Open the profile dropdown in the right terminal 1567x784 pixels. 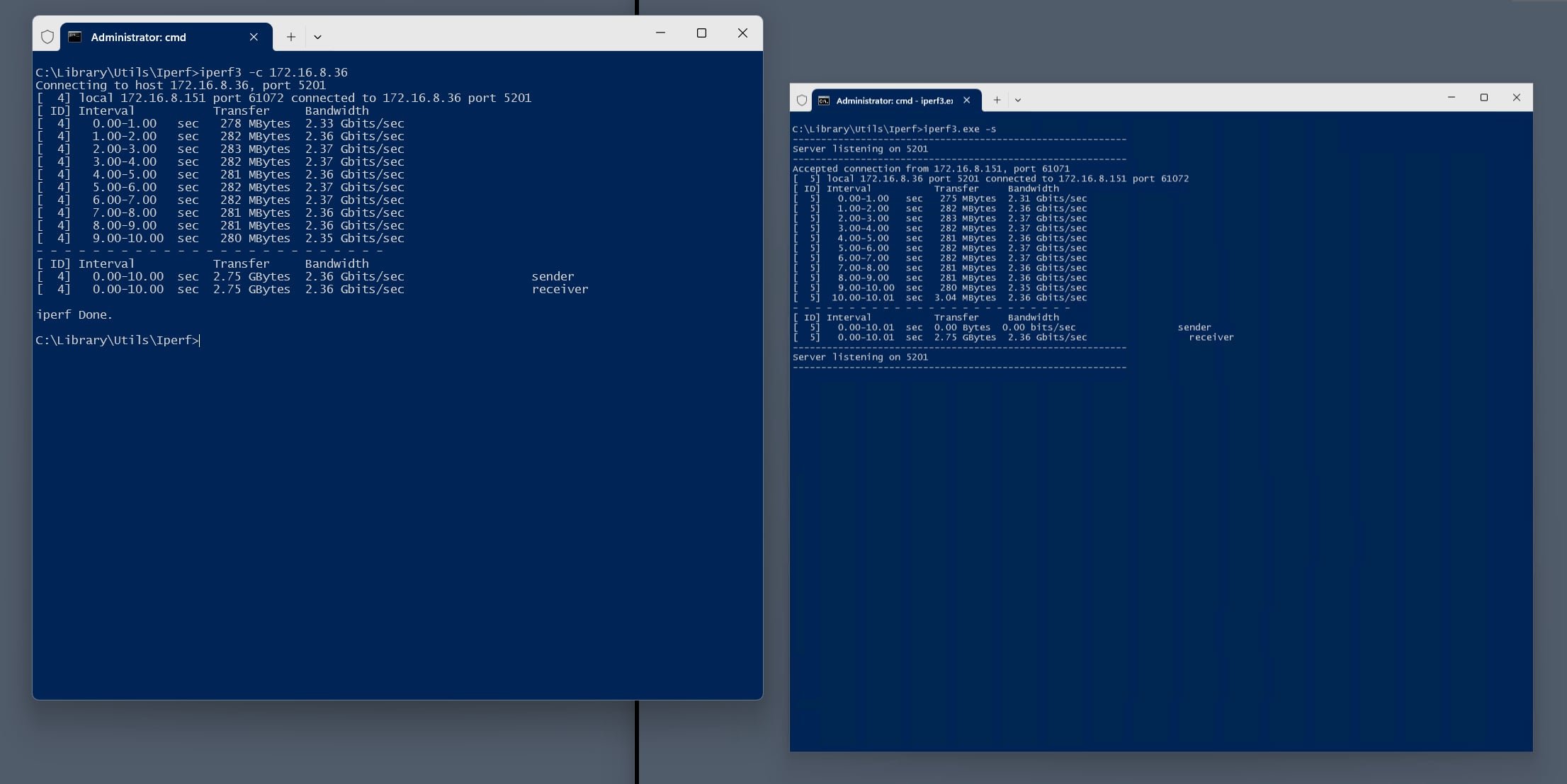click(x=1018, y=100)
